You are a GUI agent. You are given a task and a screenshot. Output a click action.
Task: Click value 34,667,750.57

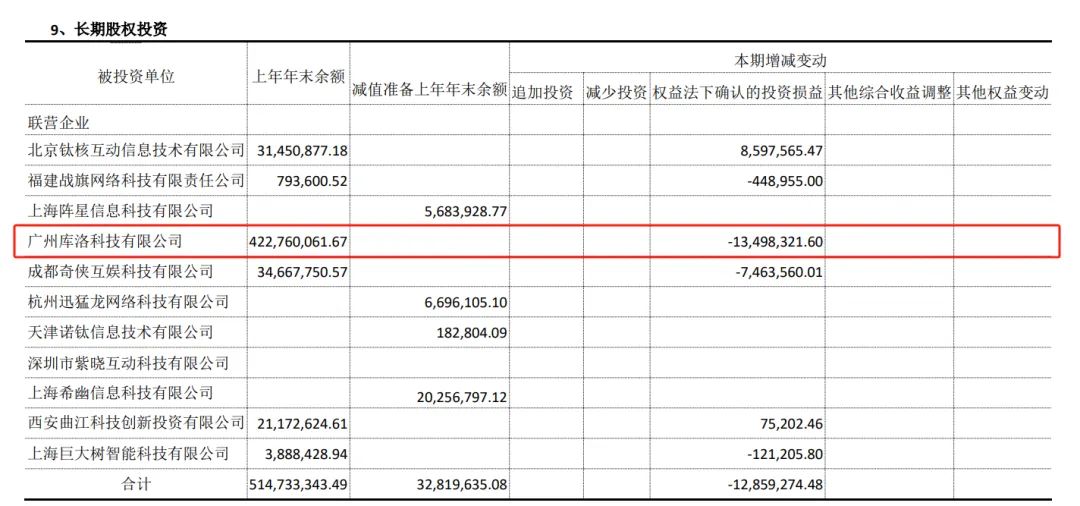coord(302,272)
